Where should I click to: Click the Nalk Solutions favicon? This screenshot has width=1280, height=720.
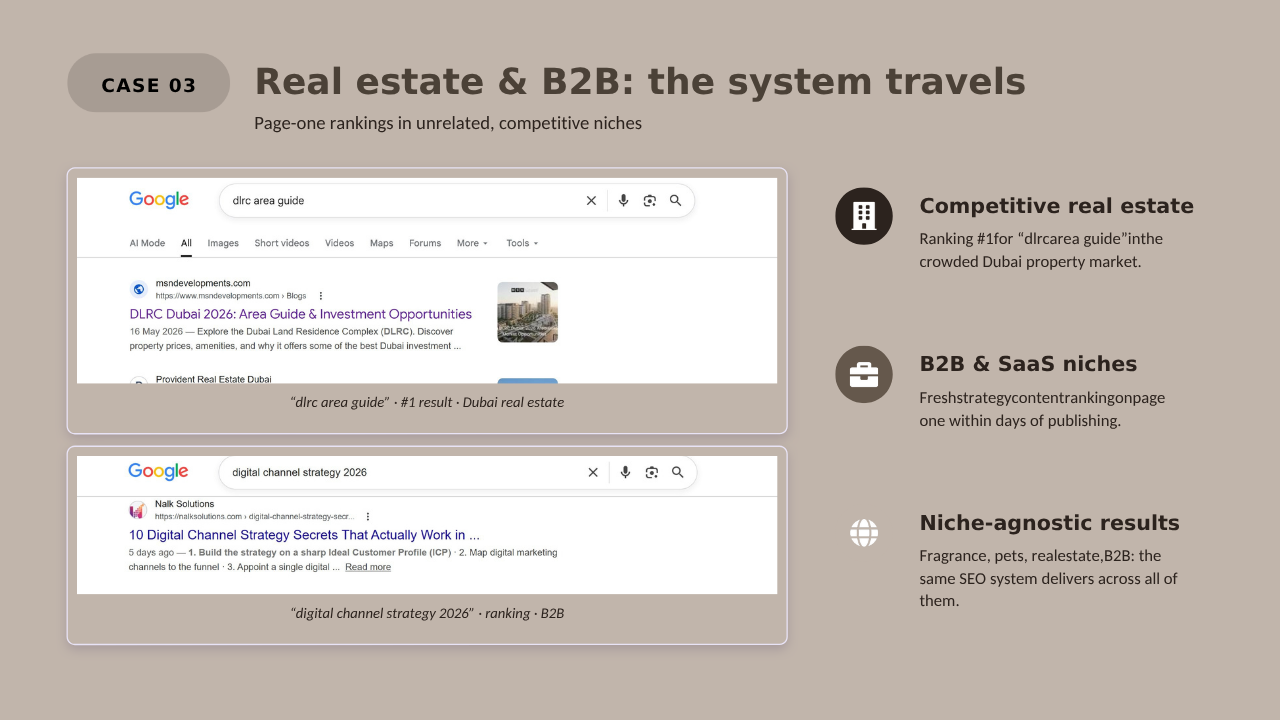pyautogui.click(x=138, y=510)
